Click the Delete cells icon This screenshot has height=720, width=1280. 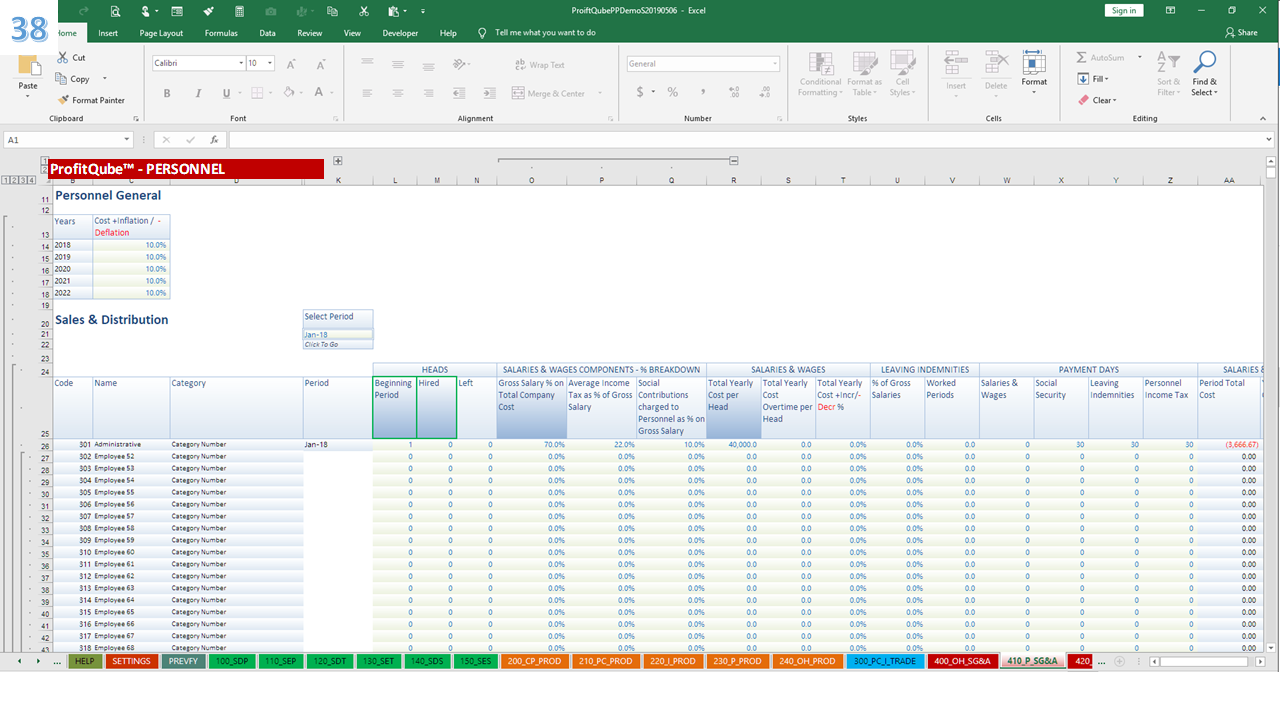point(996,64)
